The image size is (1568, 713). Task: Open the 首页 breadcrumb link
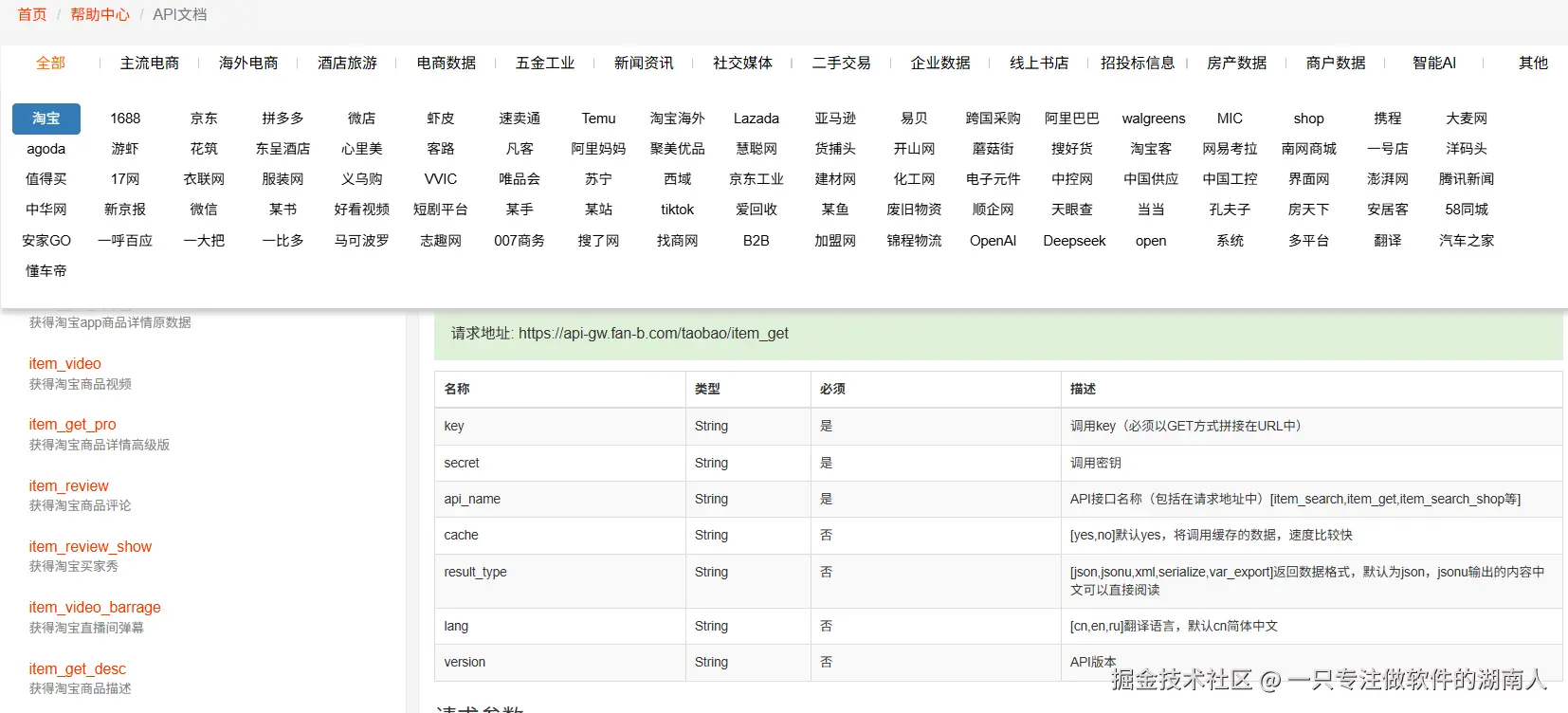coord(32,14)
